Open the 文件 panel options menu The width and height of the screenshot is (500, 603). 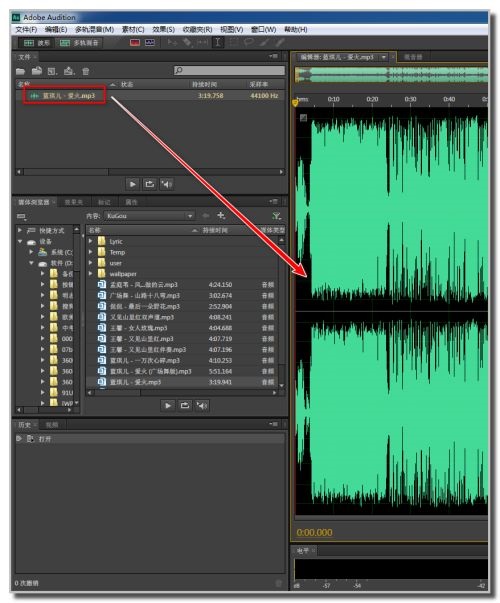point(273,57)
